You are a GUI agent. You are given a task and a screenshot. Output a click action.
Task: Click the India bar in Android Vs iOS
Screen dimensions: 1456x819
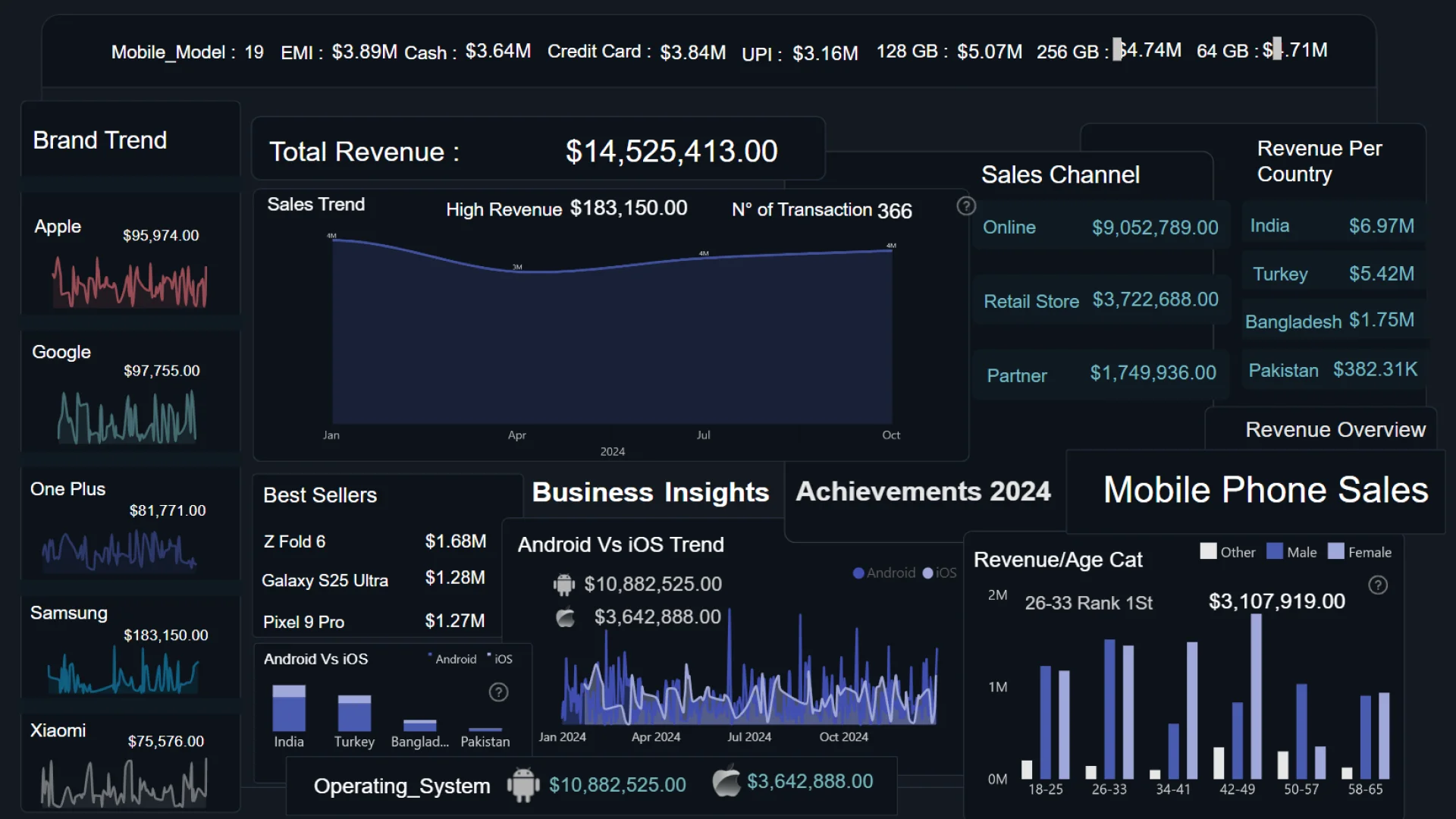(x=289, y=708)
